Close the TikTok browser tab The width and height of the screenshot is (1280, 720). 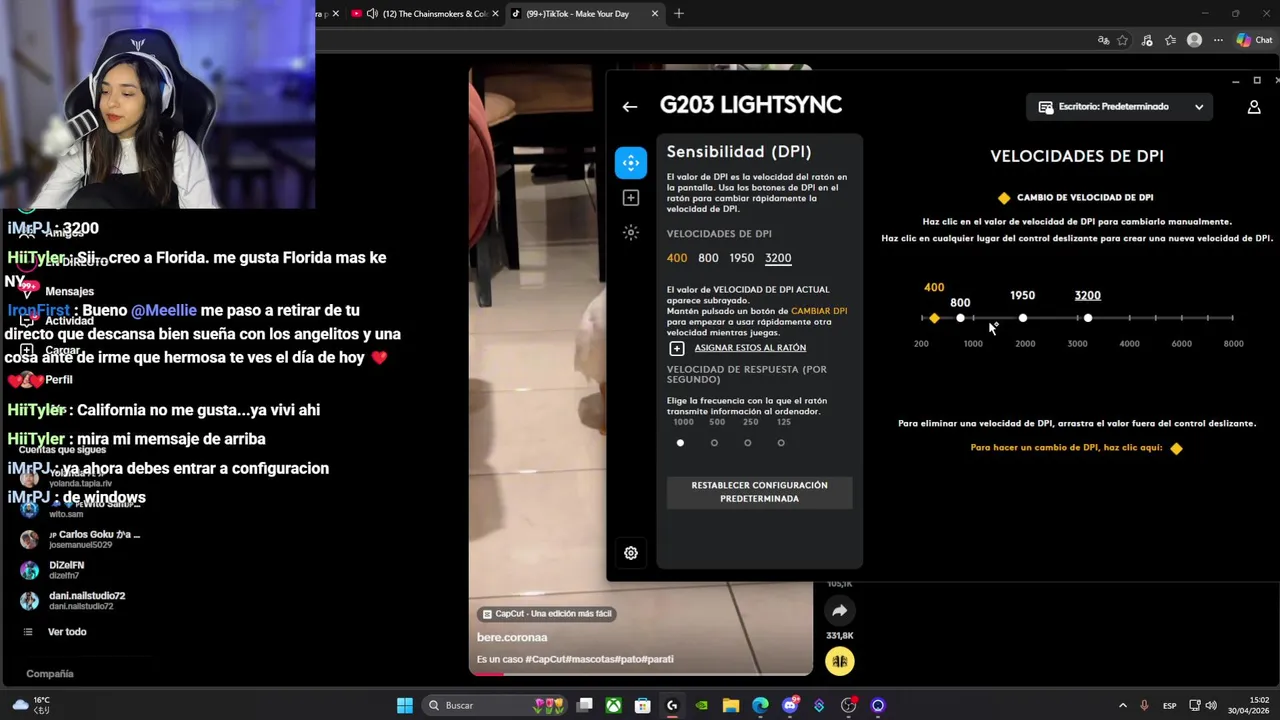pos(655,14)
